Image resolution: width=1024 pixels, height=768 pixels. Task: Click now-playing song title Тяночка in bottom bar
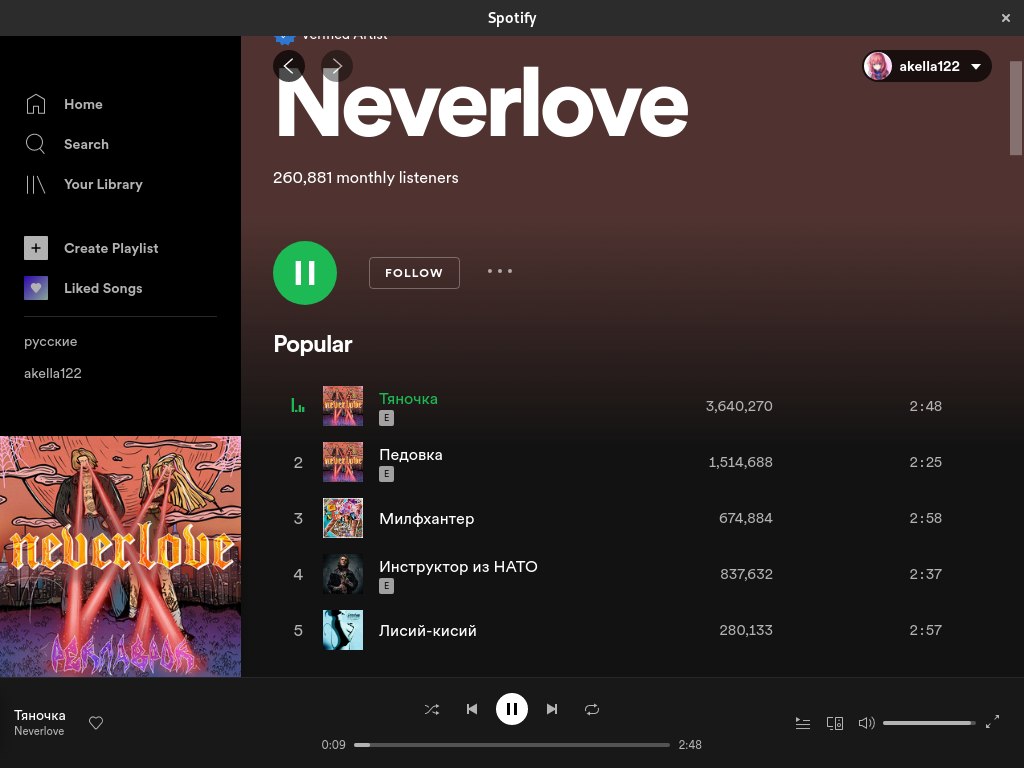click(x=40, y=715)
